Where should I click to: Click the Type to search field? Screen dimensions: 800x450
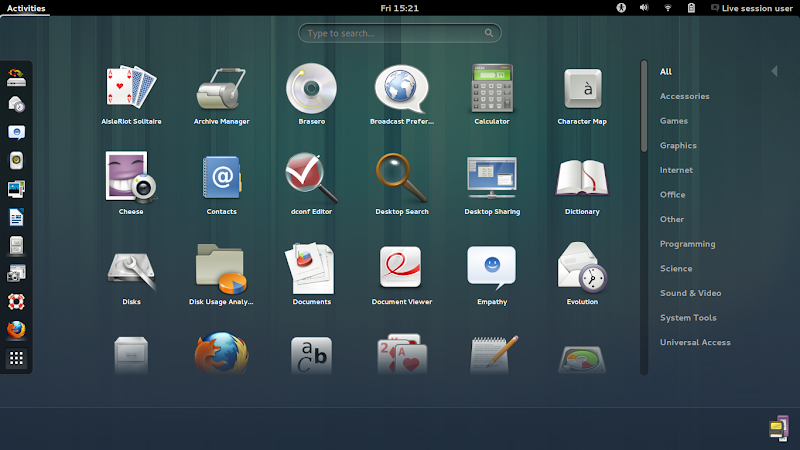point(399,33)
